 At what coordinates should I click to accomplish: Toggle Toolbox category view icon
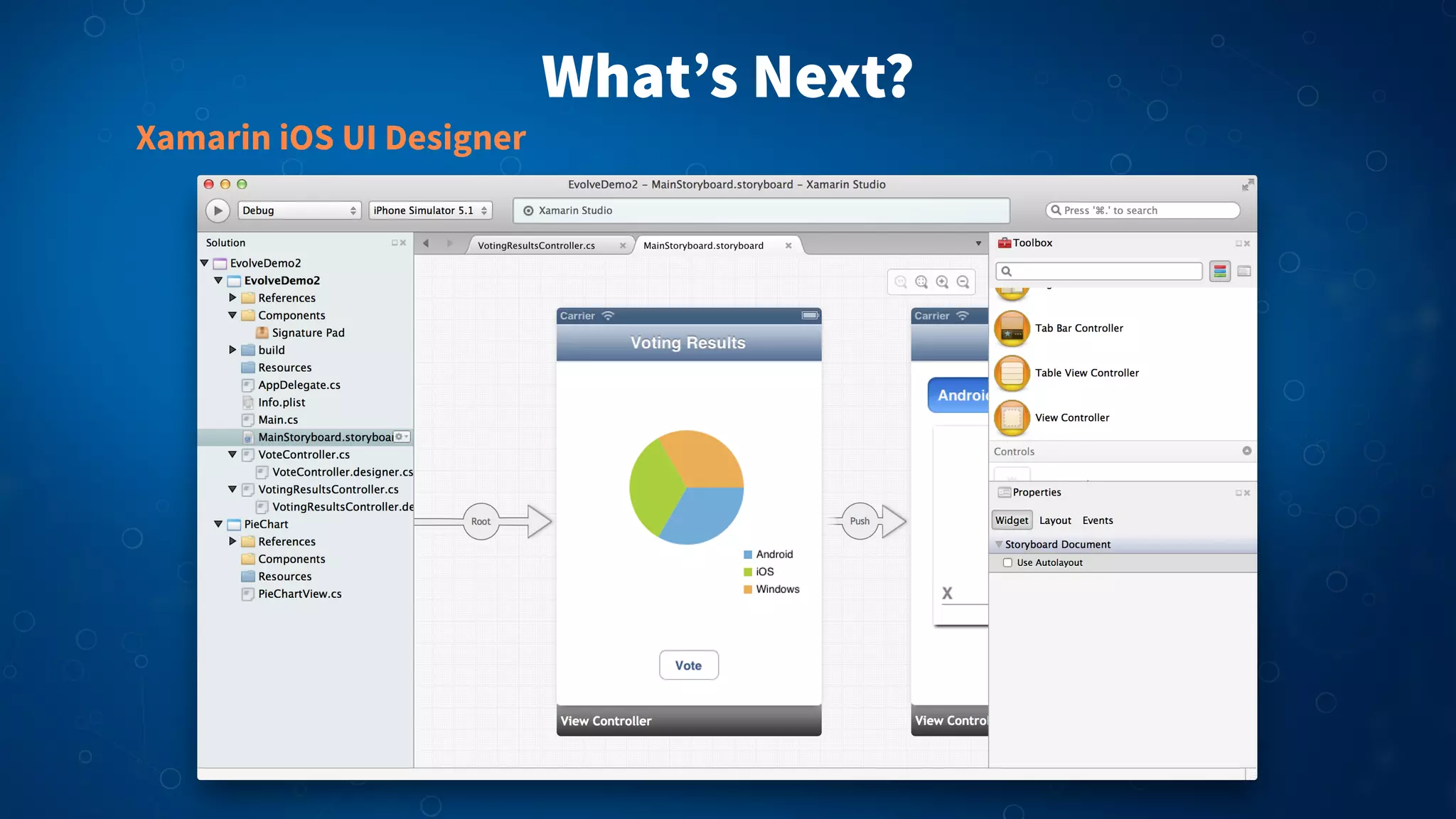[1220, 271]
